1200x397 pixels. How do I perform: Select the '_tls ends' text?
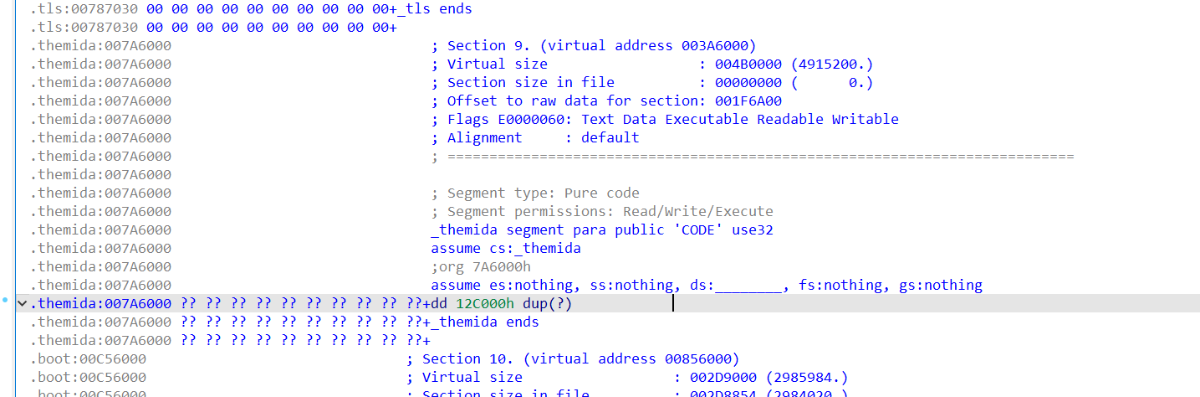[435, 9]
